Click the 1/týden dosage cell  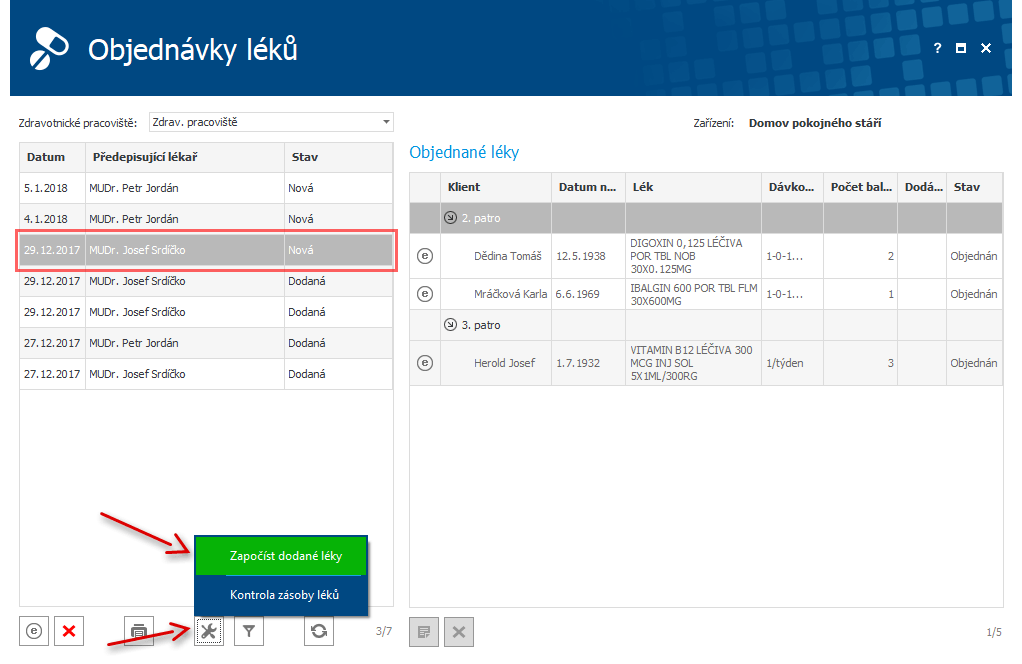tap(793, 363)
